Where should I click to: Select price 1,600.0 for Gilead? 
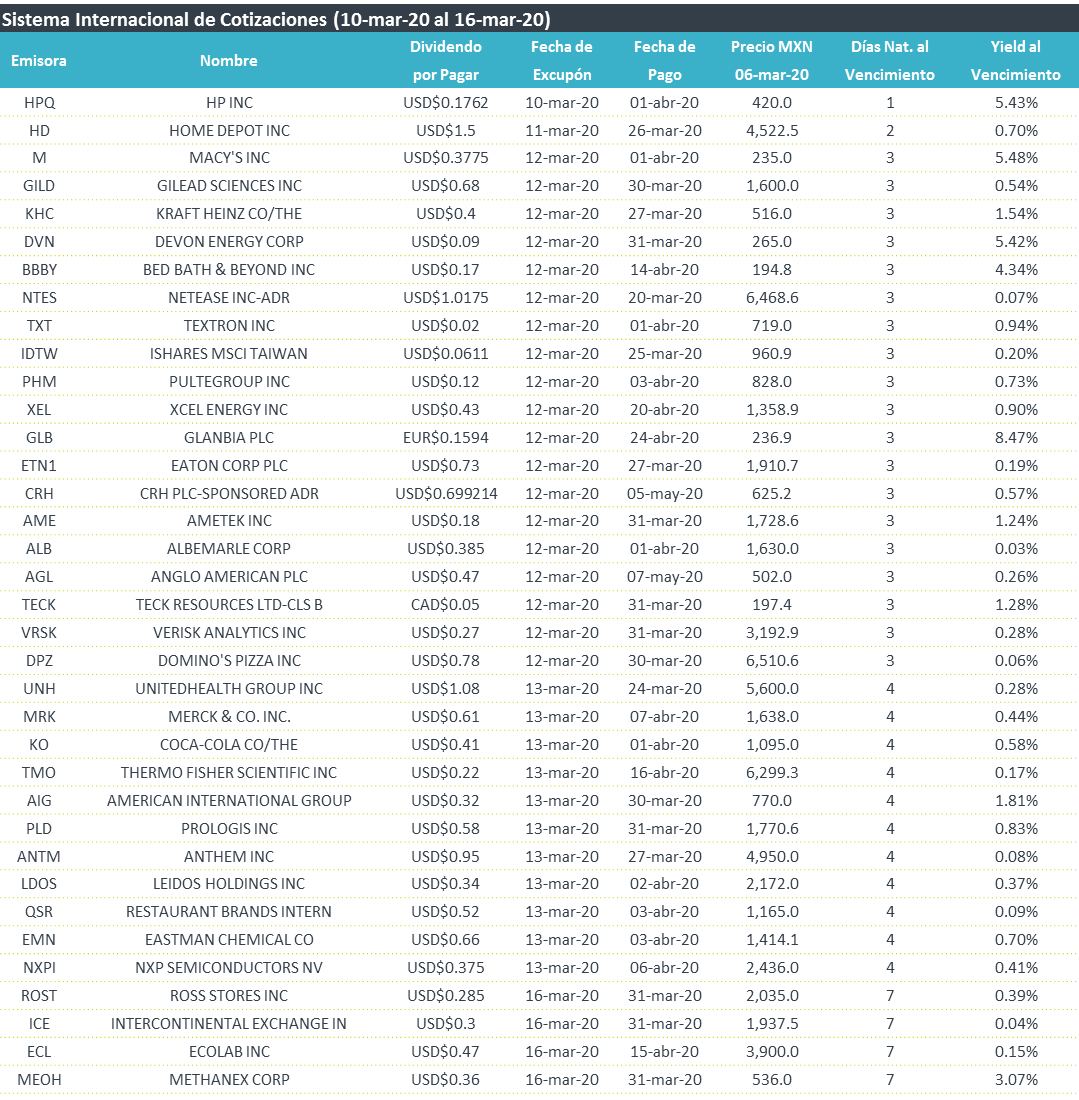(x=772, y=186)
